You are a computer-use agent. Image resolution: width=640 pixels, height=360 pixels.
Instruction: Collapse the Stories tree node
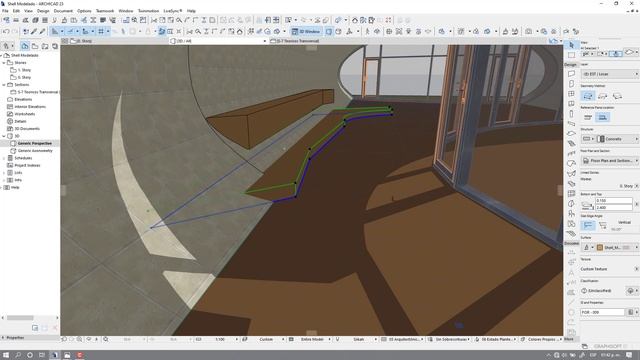tap(4, 63)
